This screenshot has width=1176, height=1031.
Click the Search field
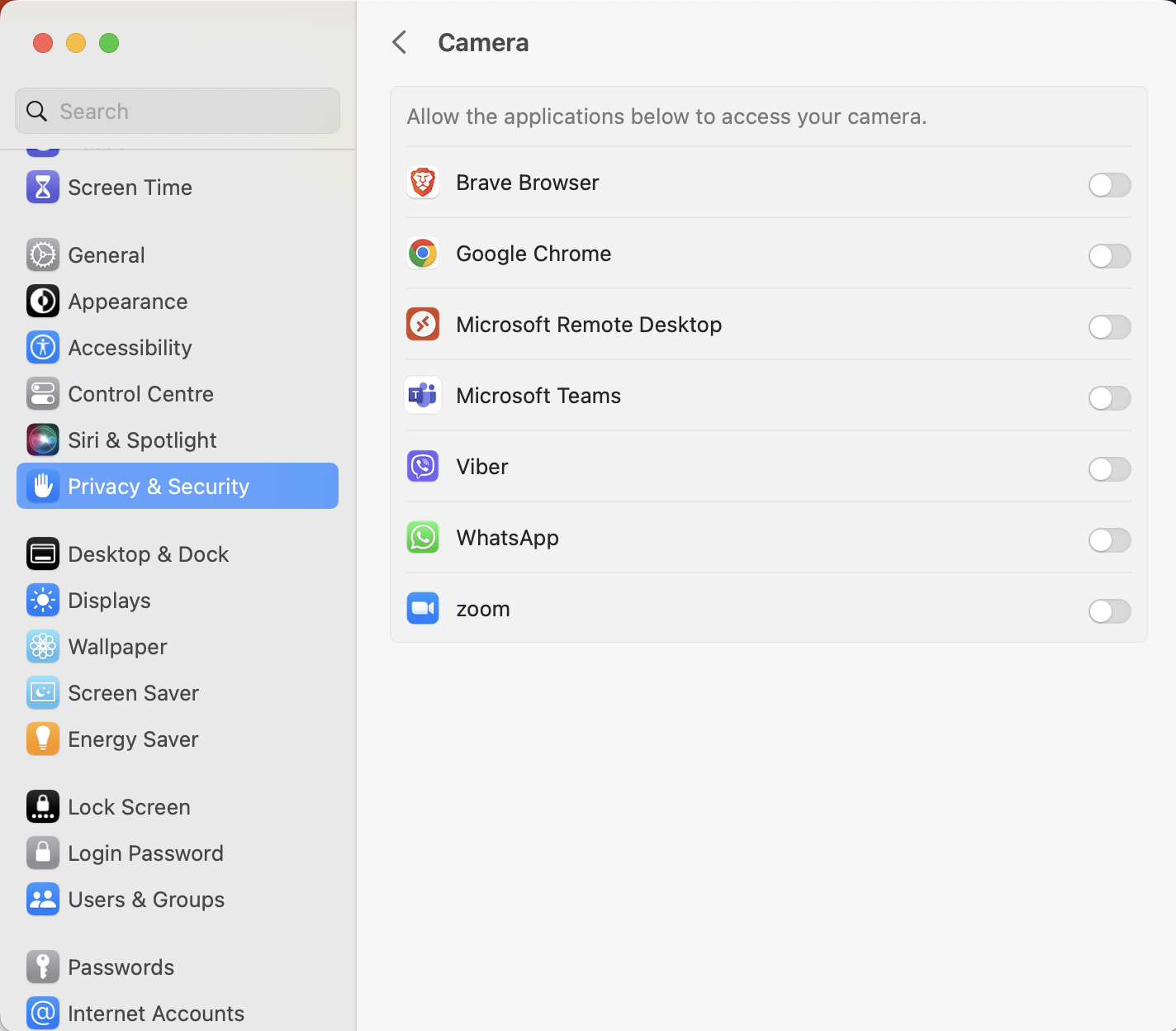[177, 111]
